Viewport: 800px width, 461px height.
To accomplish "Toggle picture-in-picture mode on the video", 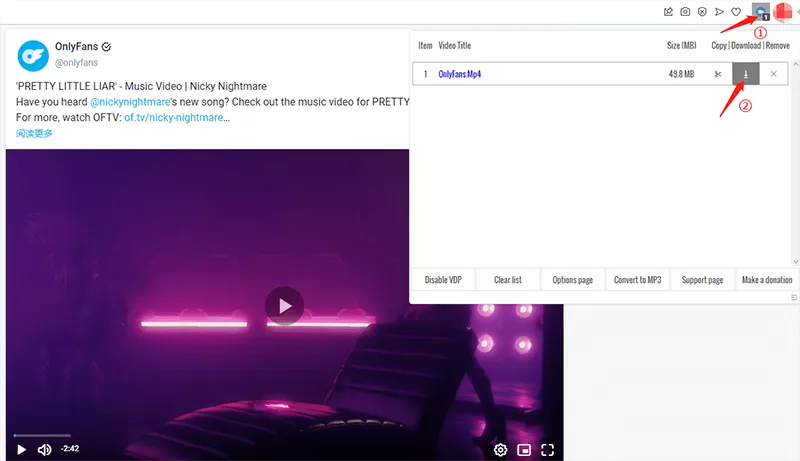I will click(x=524, y=450).
